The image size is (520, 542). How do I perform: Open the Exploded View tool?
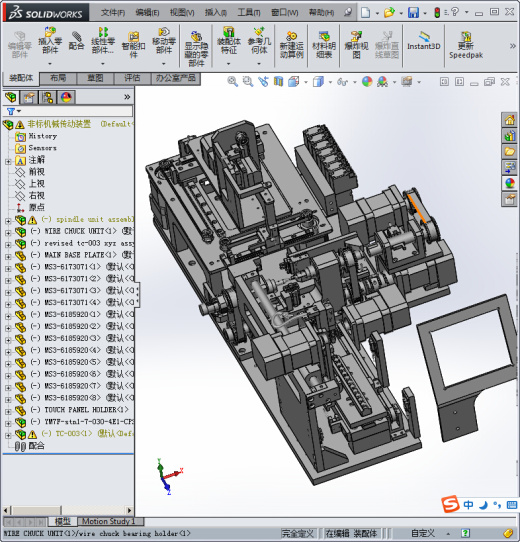356,45
